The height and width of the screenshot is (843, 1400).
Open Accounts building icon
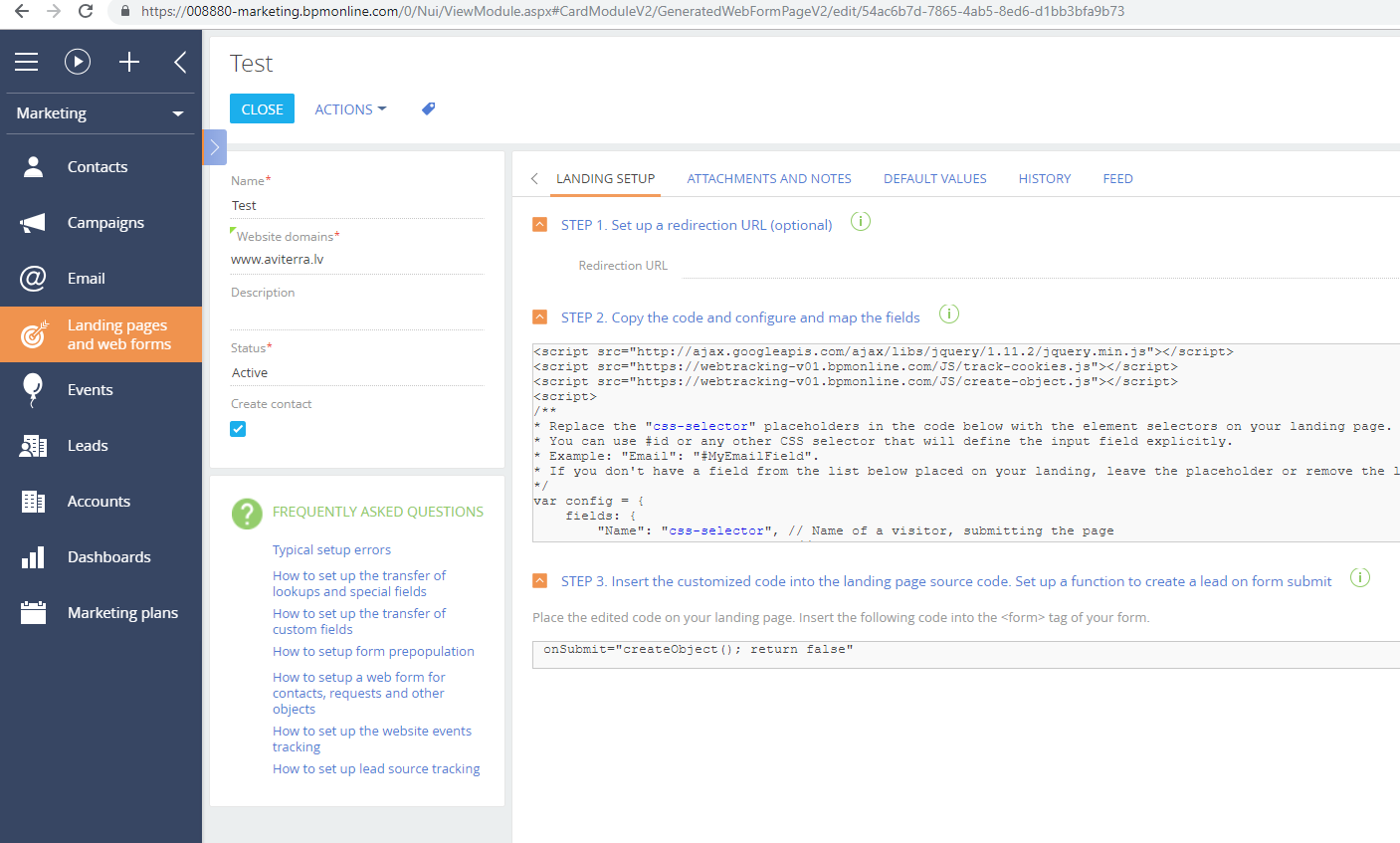click(34, 502)
